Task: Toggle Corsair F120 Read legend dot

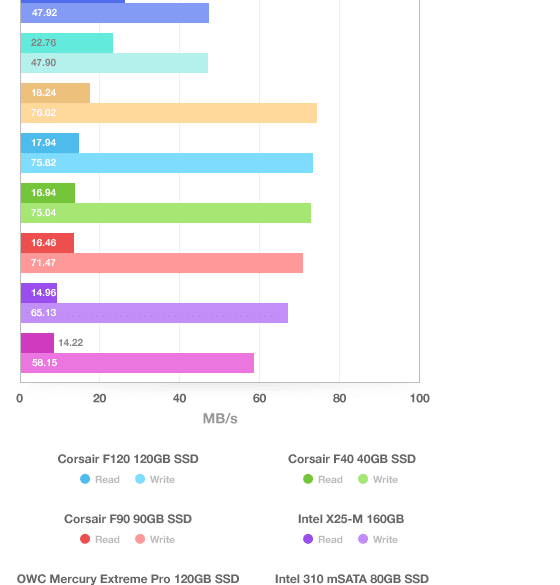Action: (85, 479)
